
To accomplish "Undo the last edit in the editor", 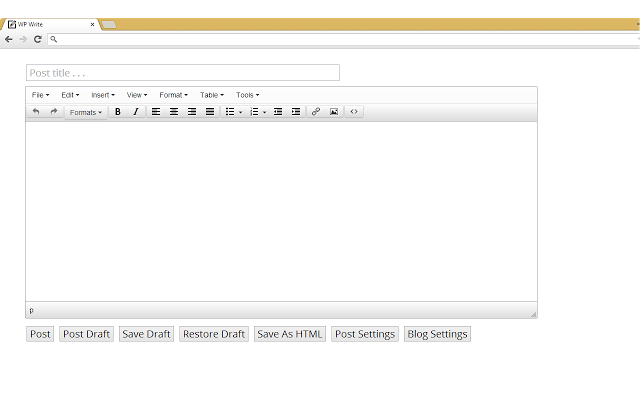I will click(x=36, y=112).
